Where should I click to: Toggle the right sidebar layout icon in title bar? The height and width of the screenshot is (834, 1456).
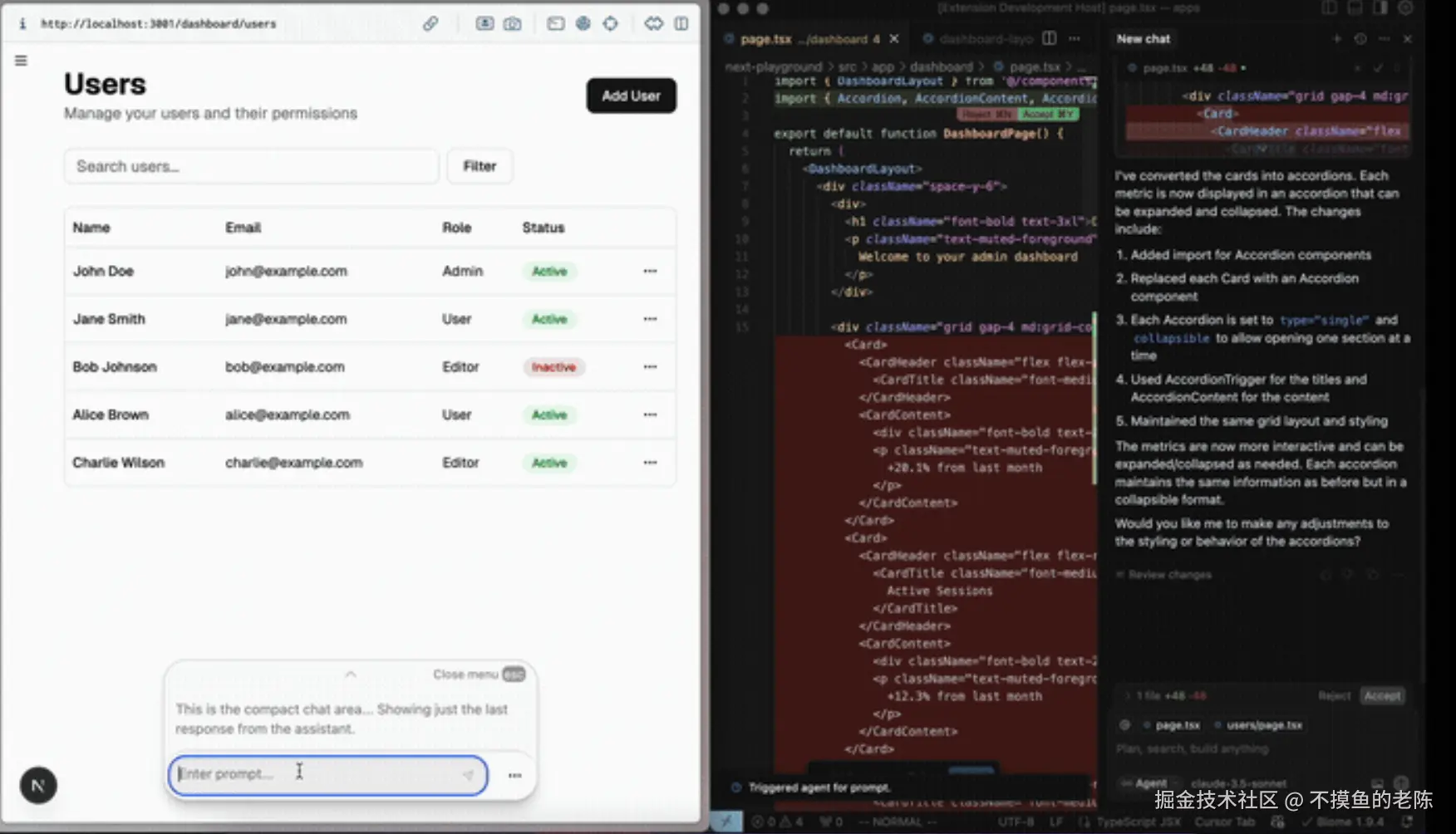tap(1380, 7)
